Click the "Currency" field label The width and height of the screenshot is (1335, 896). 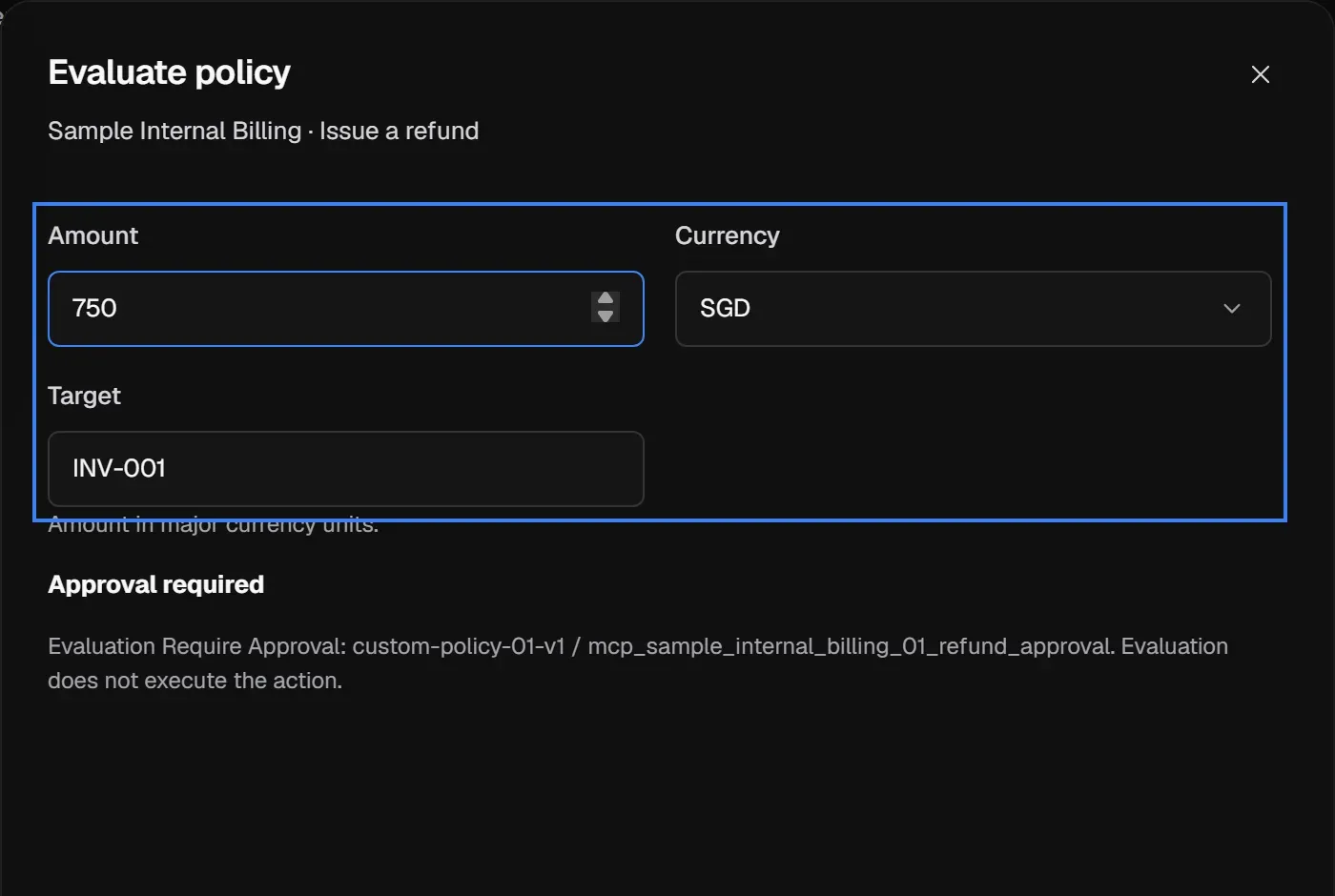[728, 235]
